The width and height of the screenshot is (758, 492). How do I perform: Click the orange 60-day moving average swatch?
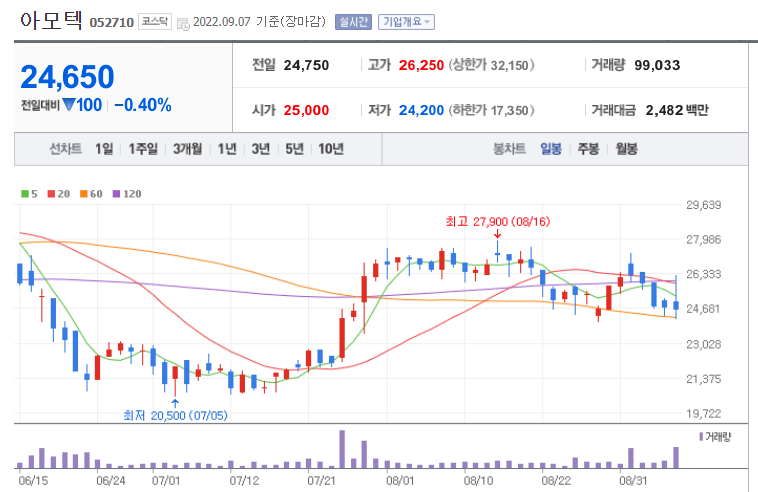pyautogui.click(x=84, y=194)
